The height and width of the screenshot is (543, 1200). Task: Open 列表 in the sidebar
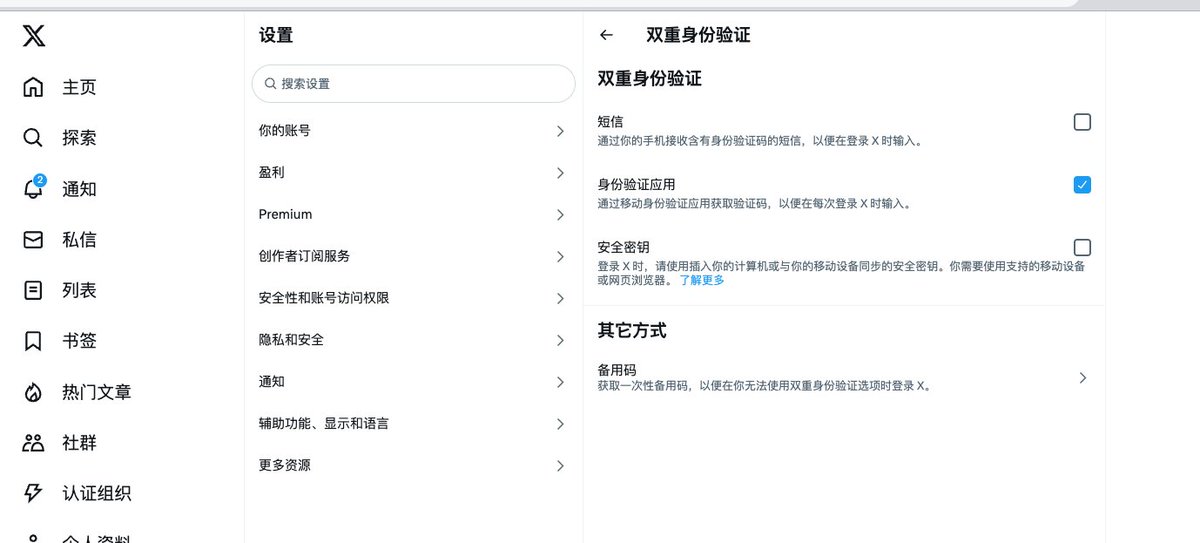(80, 291)
